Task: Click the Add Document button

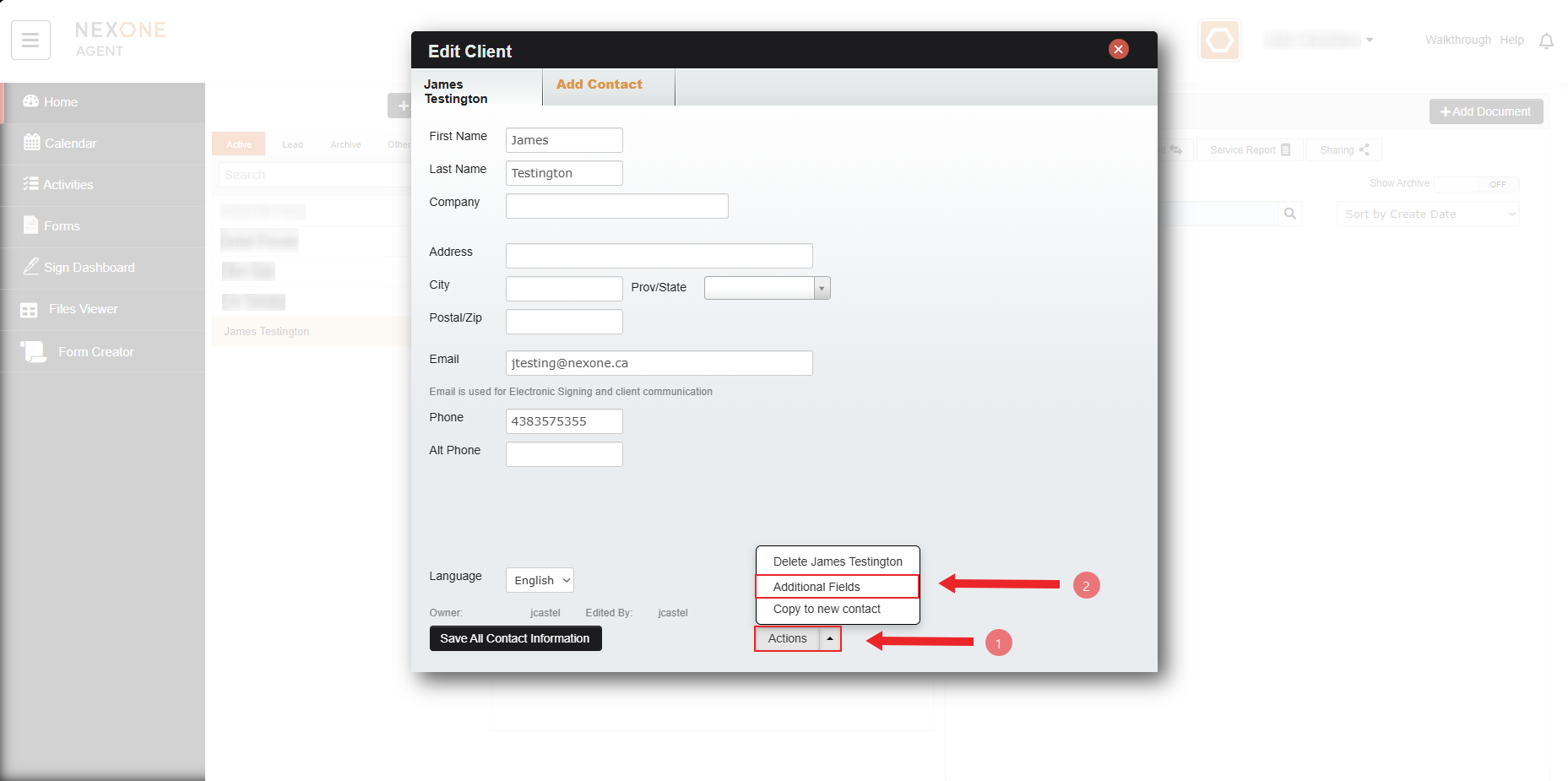Action: click(1485, 111)
